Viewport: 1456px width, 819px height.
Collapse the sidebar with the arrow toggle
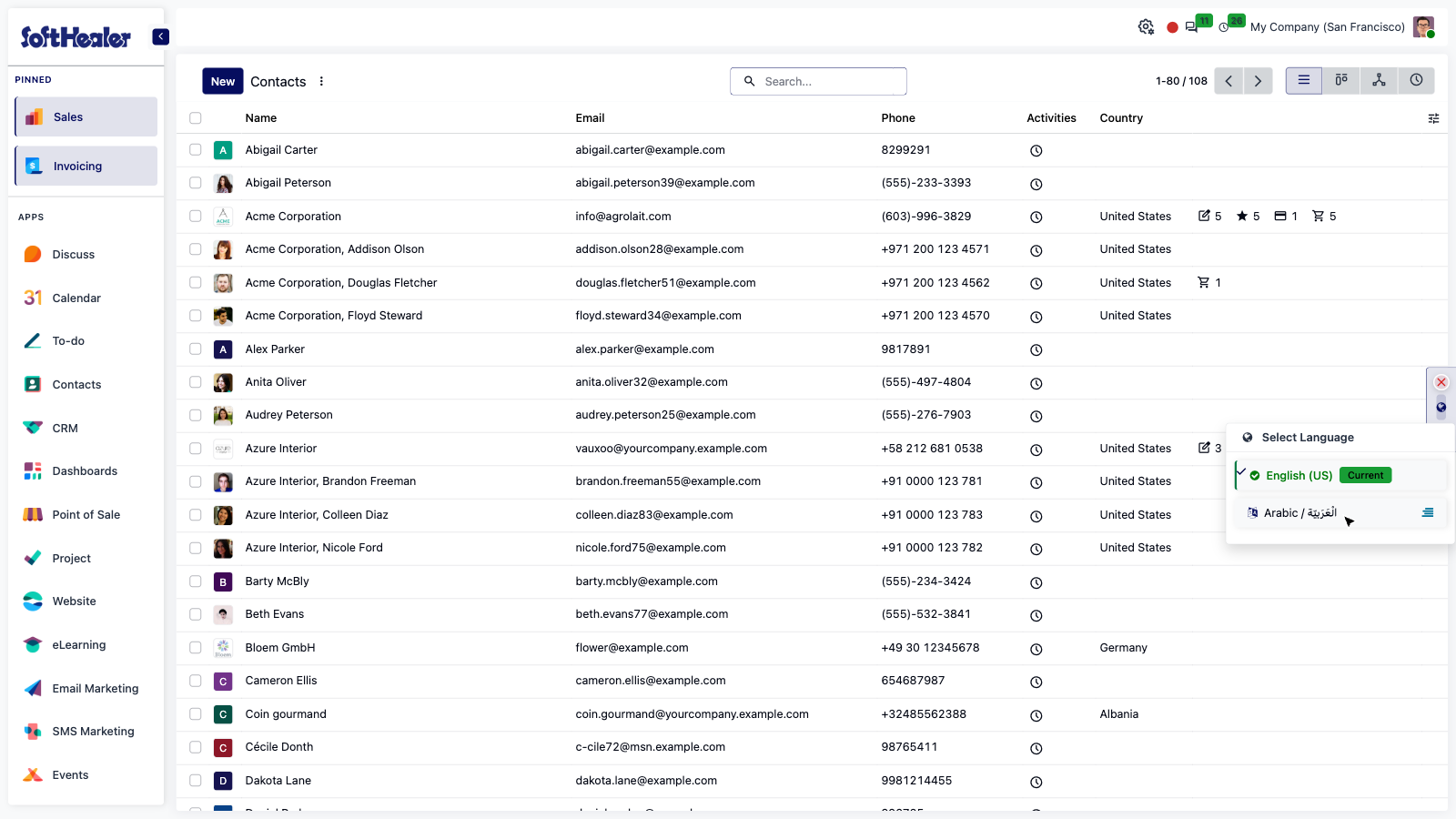click(160, 36)
